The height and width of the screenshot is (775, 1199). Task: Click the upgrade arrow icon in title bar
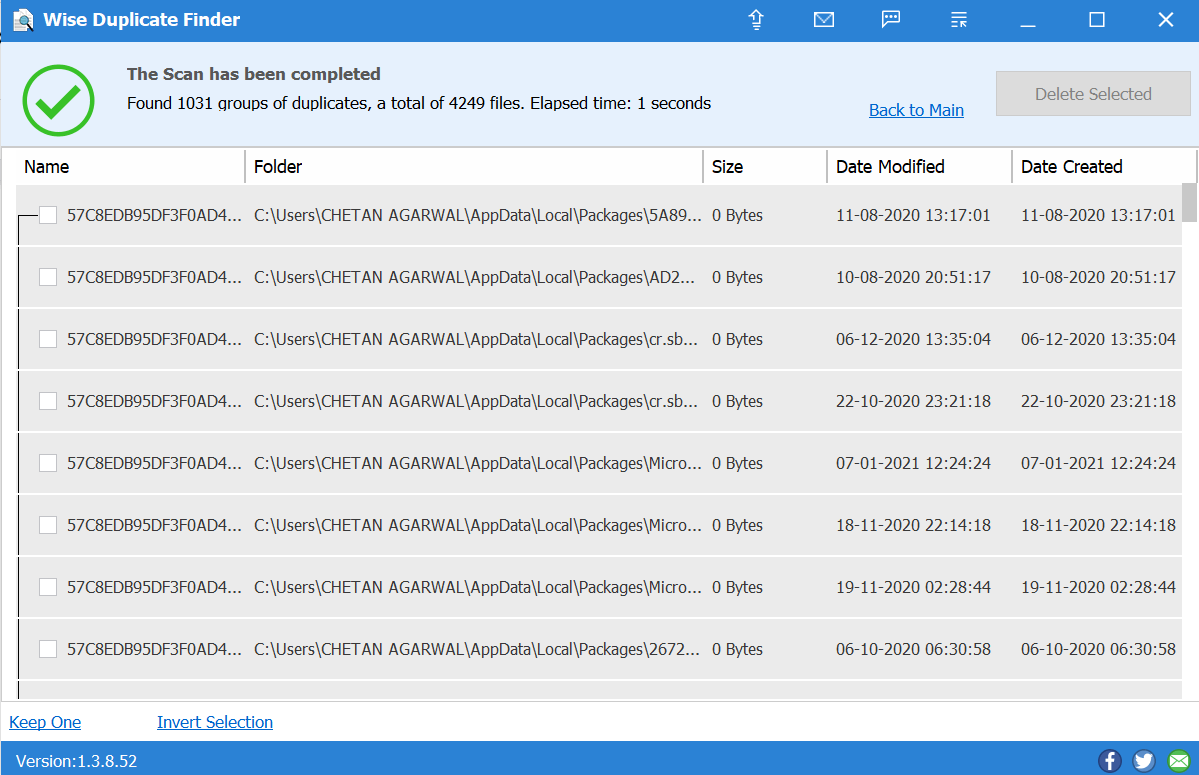click(757, 20)
